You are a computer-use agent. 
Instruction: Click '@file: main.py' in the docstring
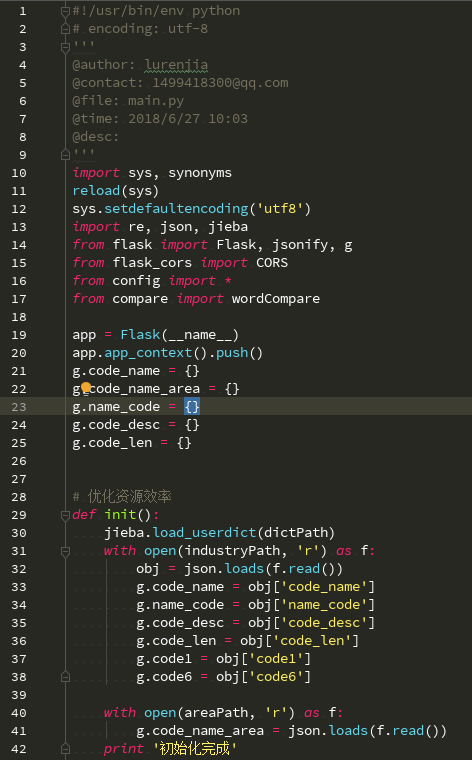coord(128,101)
